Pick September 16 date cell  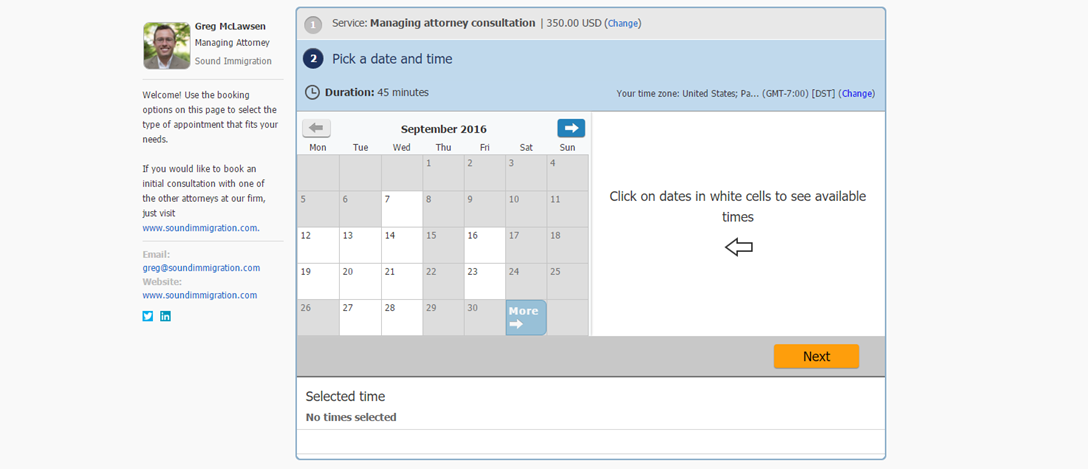coord(484,245)
